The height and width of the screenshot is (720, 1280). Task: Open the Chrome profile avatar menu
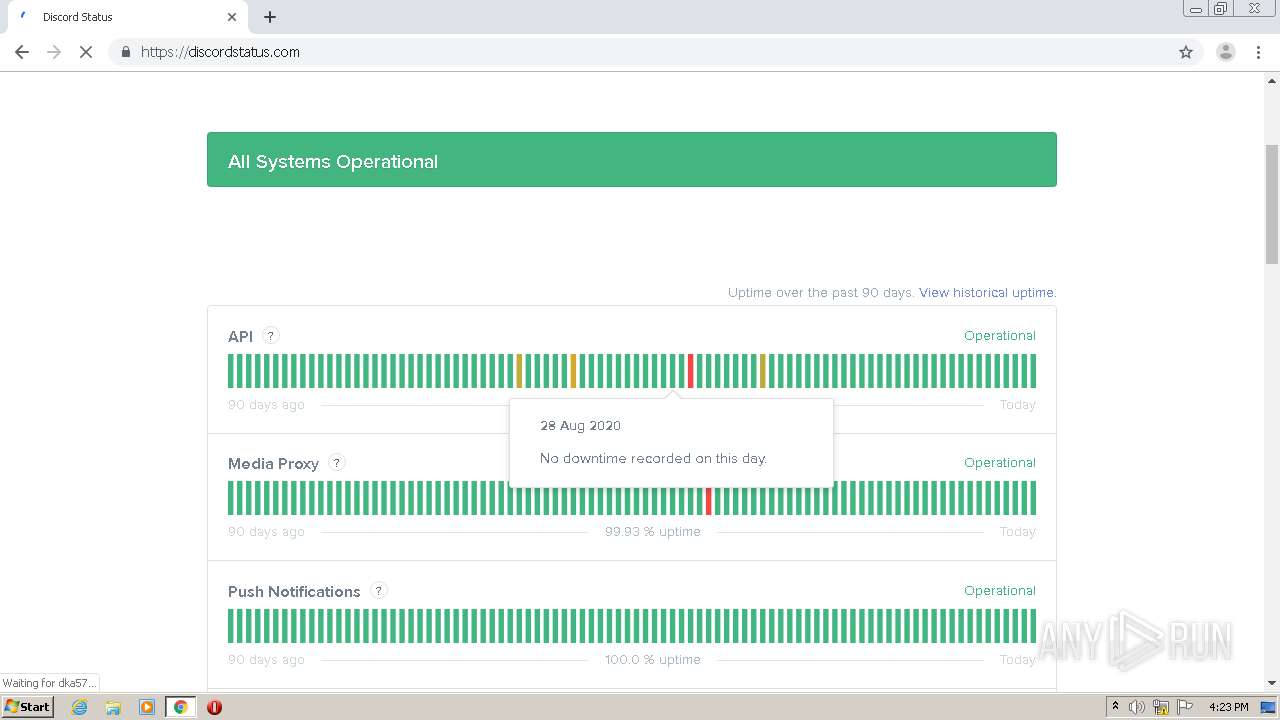1225,52
